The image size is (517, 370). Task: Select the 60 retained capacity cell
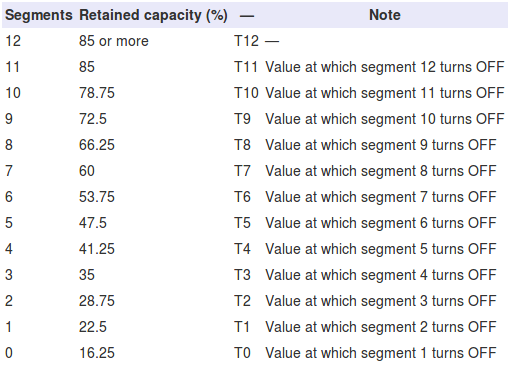pos(87,171)
